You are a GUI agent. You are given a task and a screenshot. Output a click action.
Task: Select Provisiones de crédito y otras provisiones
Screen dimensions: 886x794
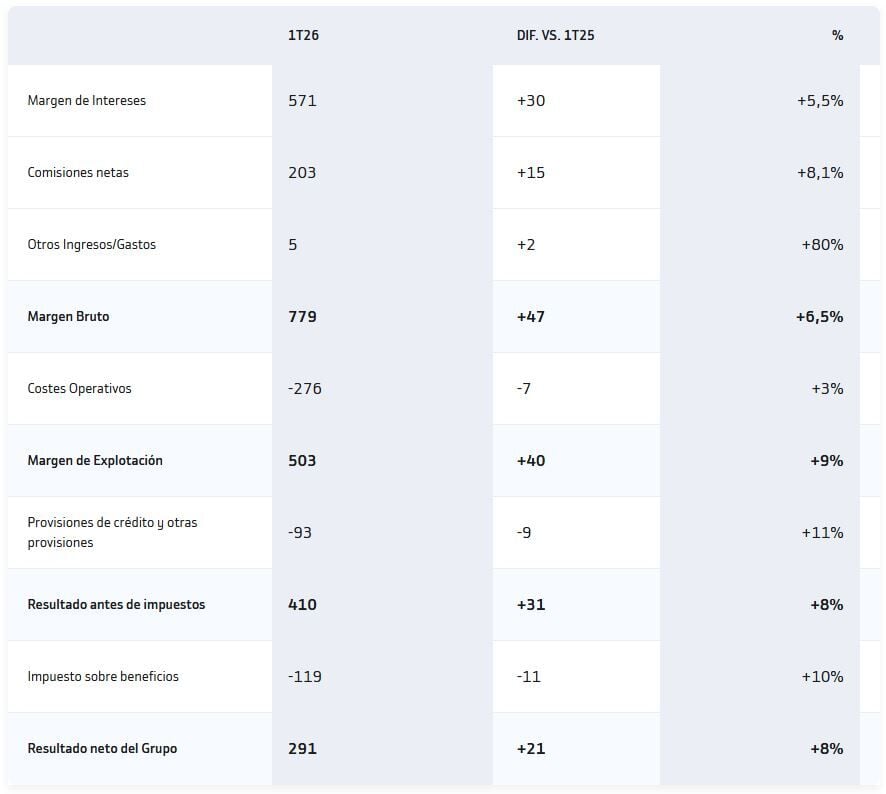(112, 533)
